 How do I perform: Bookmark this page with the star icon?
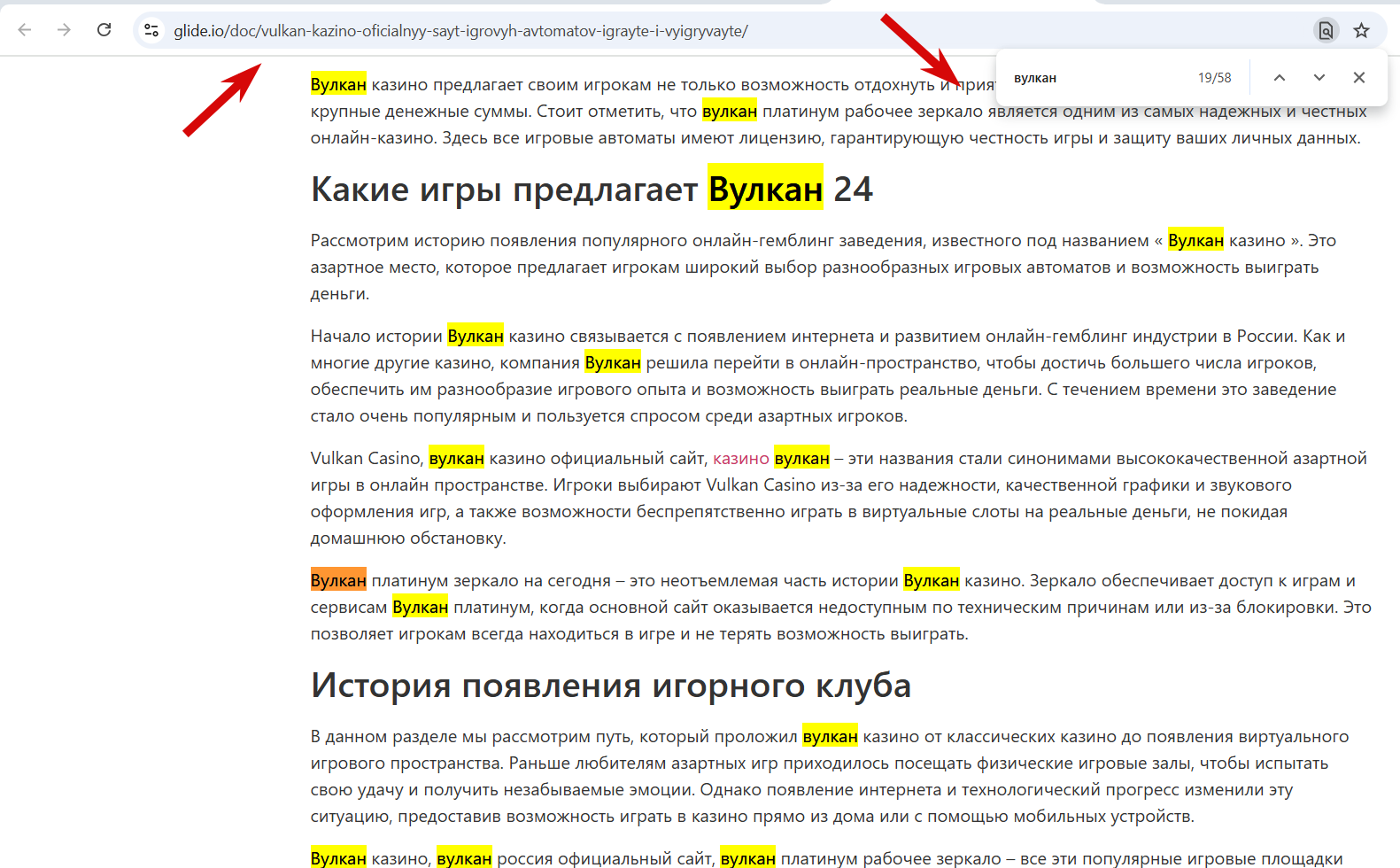tap(1362, 31)
